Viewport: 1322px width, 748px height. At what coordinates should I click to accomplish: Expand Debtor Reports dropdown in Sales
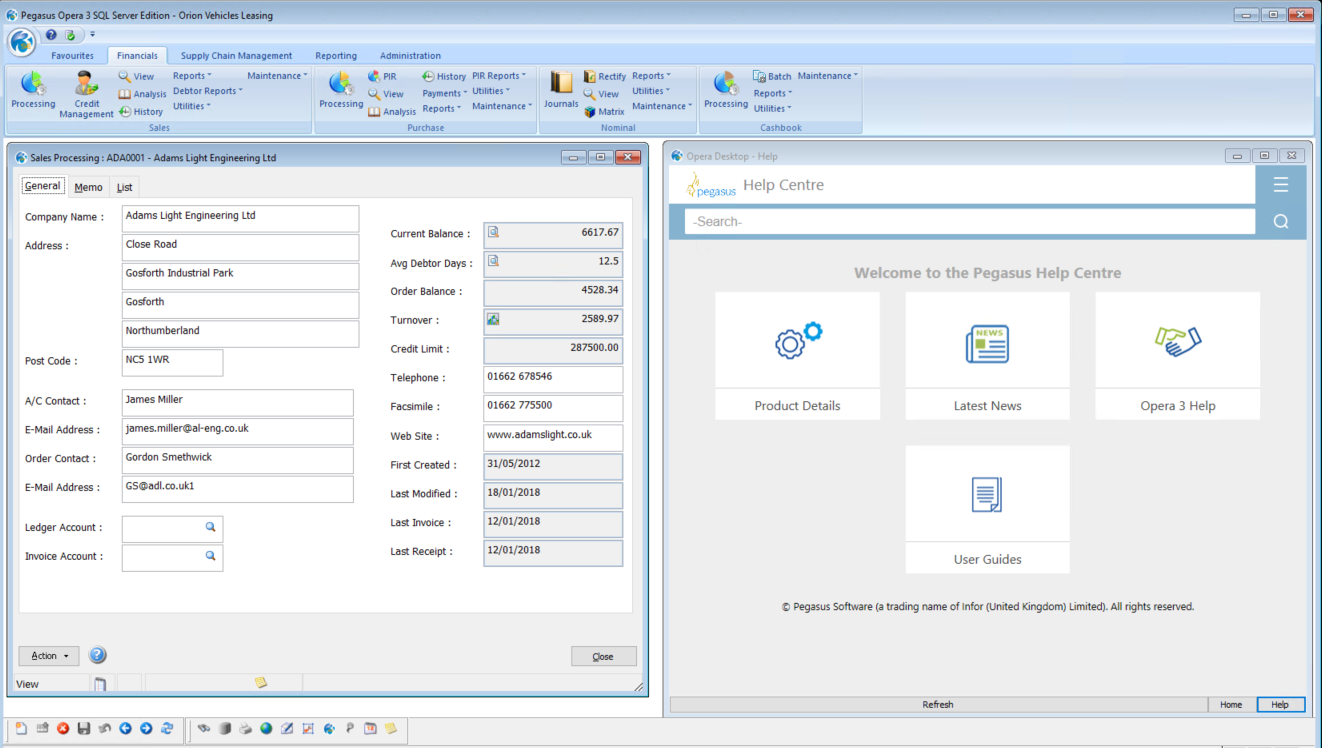208,91
